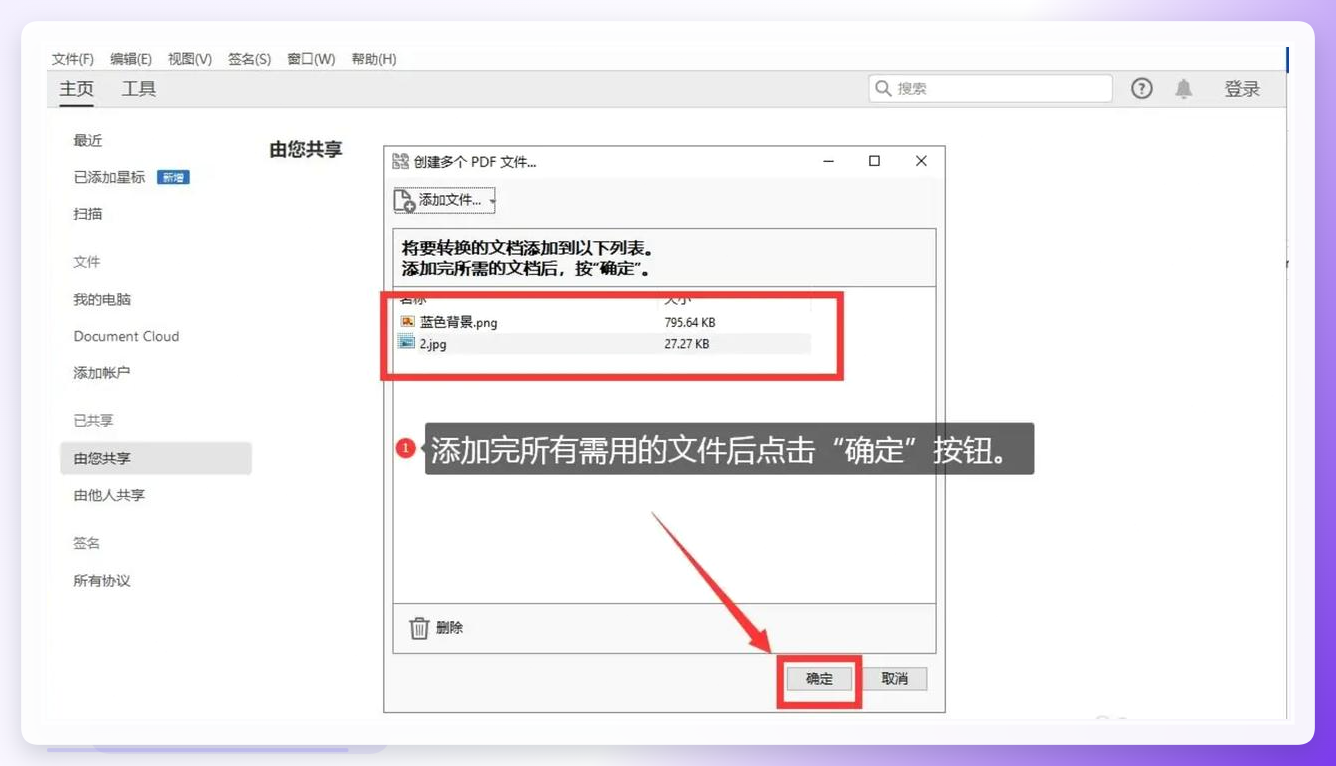Open the 编辑(E) menu

[131, 59]
